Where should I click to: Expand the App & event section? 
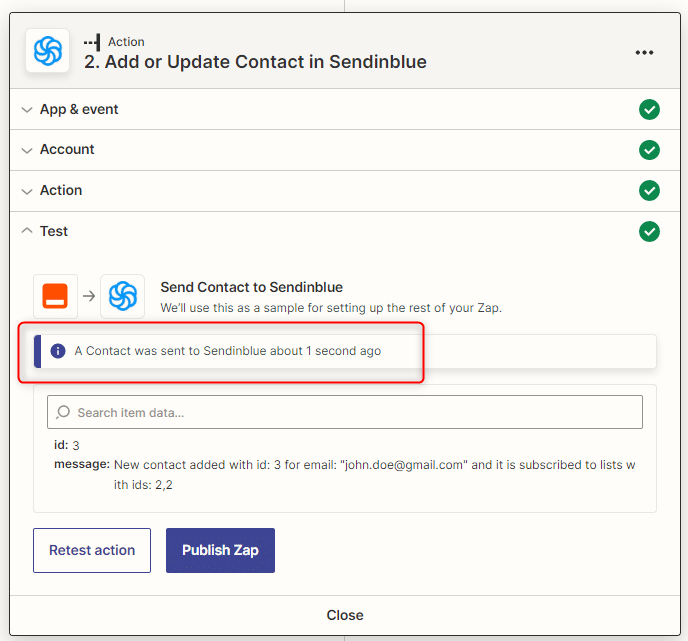click(x=27, y=110)
